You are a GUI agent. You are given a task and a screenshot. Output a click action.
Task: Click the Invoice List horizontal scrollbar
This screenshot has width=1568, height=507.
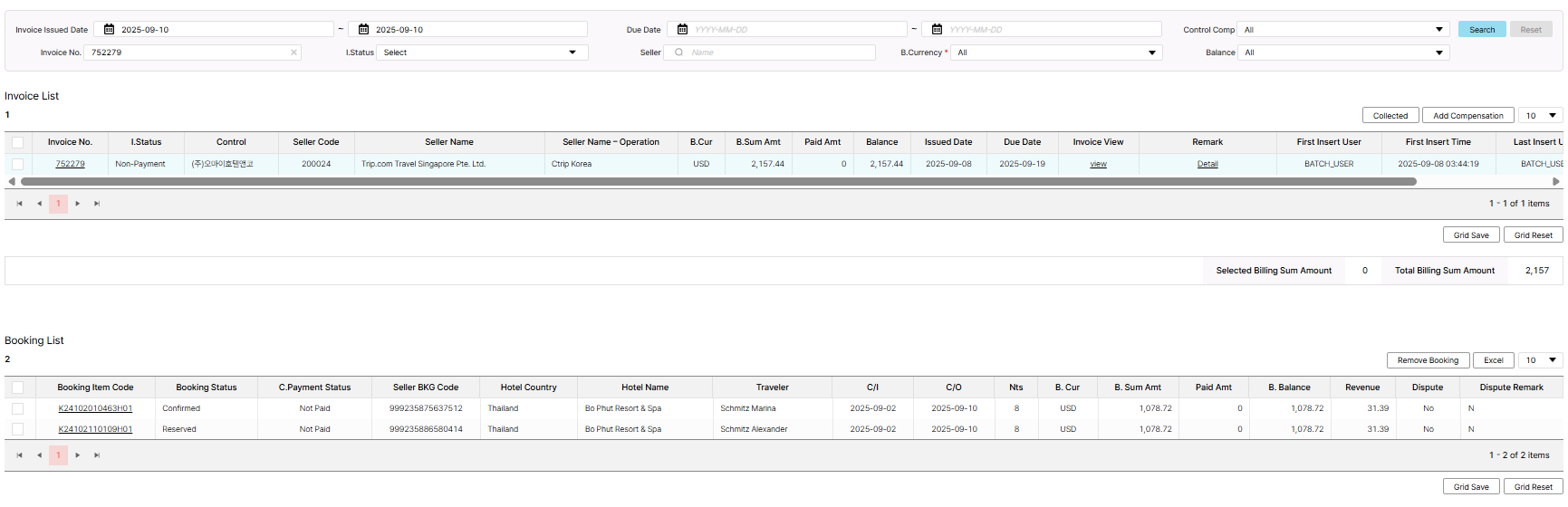click(x=717, y=182)
